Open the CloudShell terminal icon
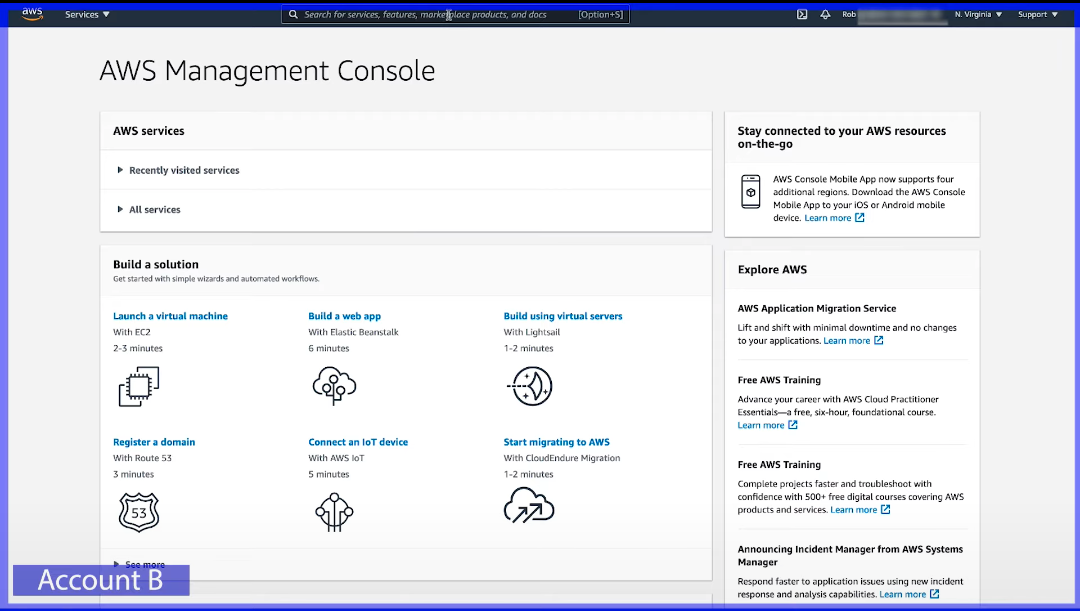Screen dimensions: 1080x611 pos(802,15)
